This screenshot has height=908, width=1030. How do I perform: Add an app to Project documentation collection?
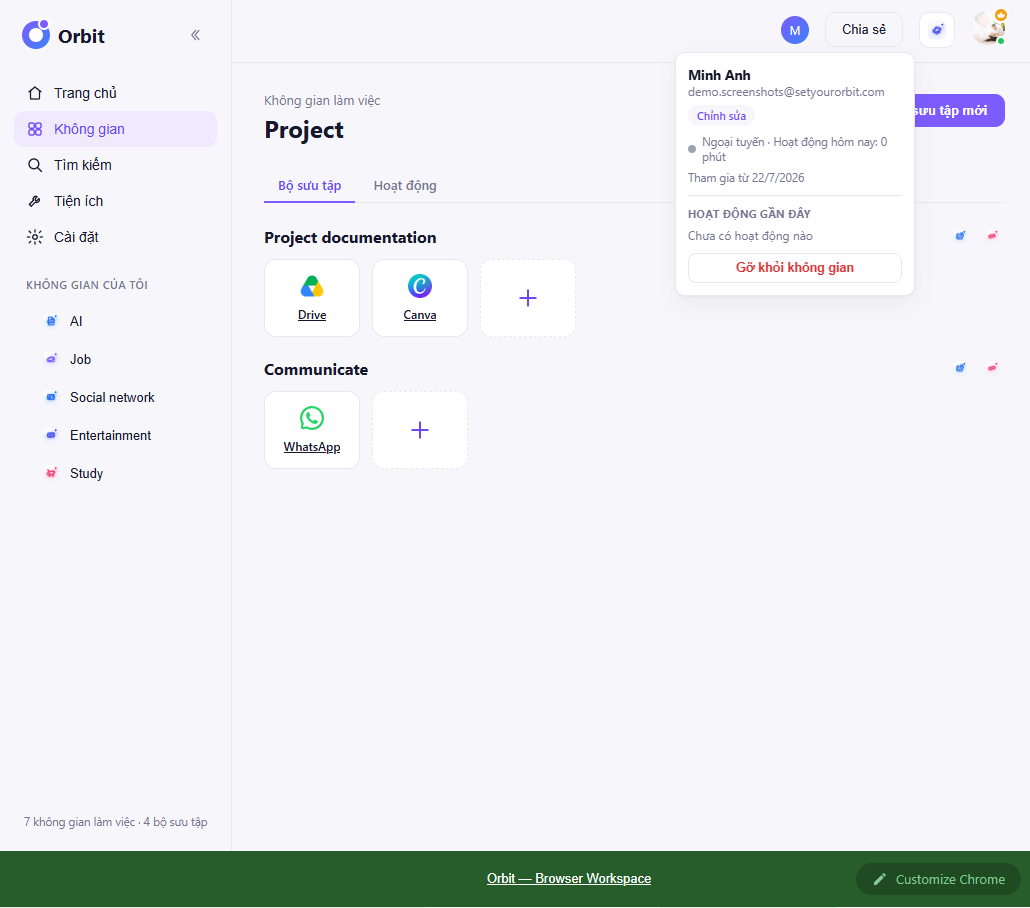click(527, 298)
